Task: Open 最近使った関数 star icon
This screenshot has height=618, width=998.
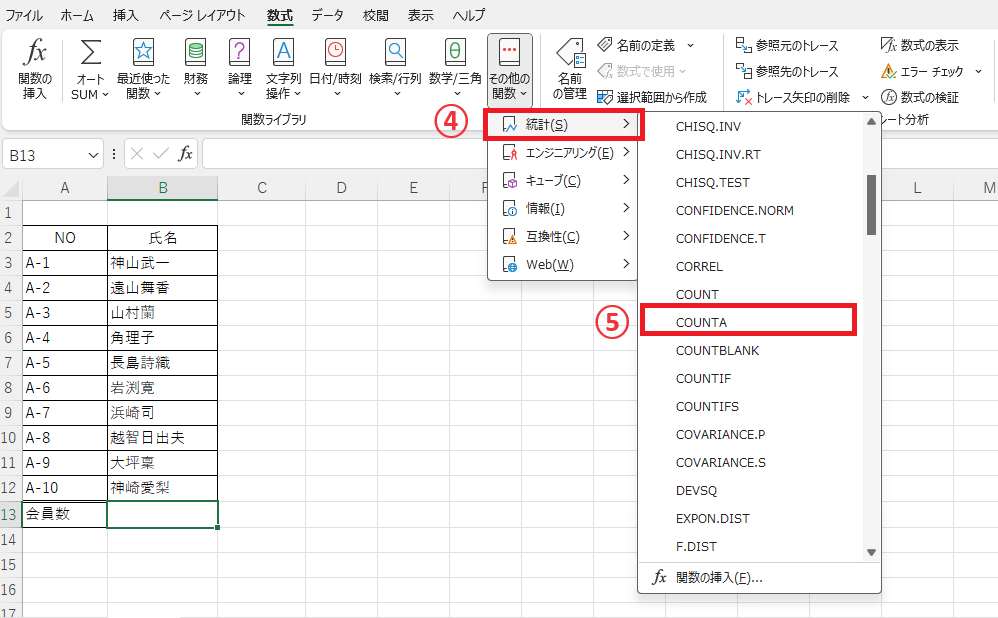Action: click(143, 52)
